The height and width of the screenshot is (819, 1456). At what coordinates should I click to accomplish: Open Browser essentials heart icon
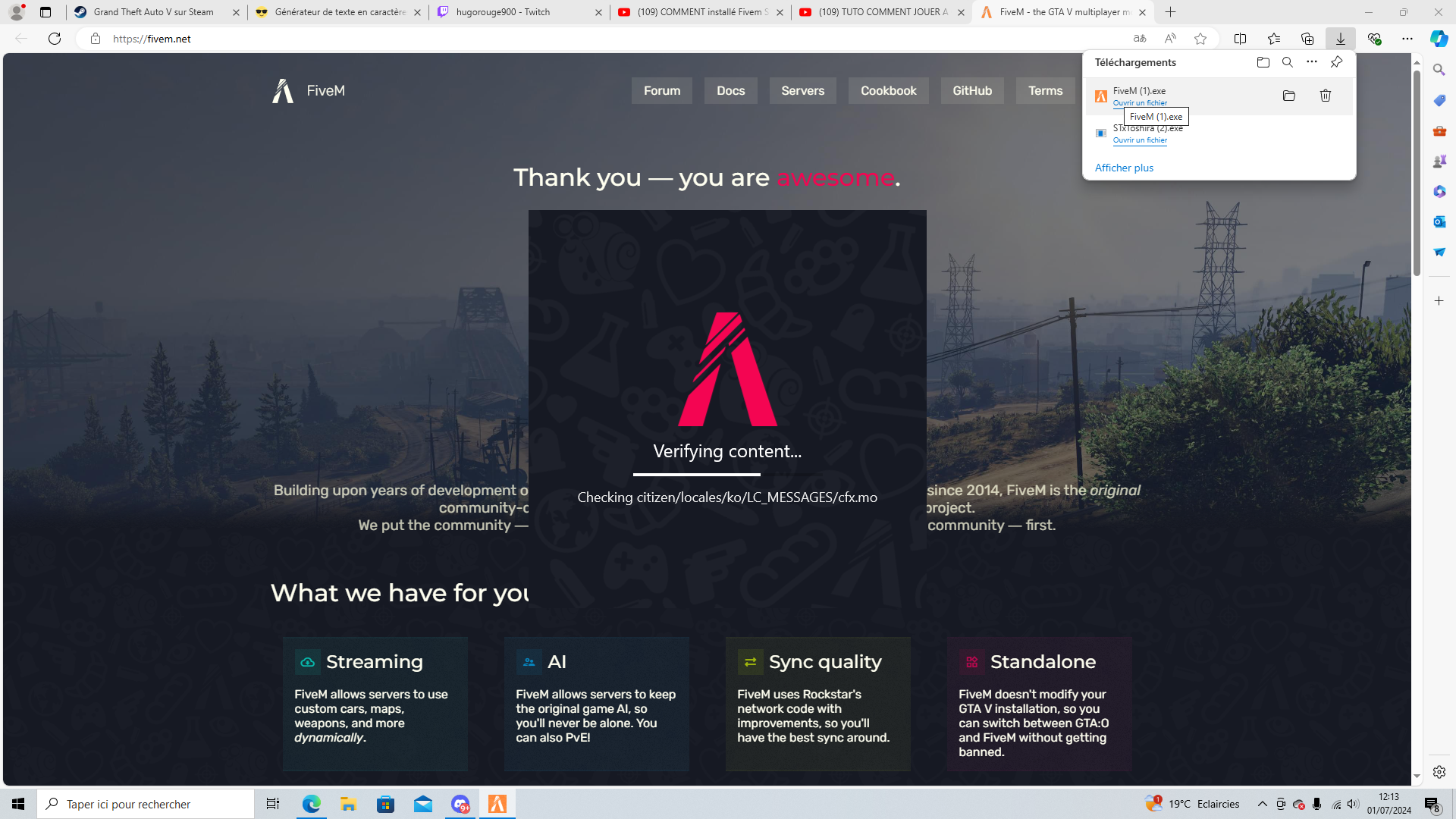pyautogui.click(x=1373, y=39)
